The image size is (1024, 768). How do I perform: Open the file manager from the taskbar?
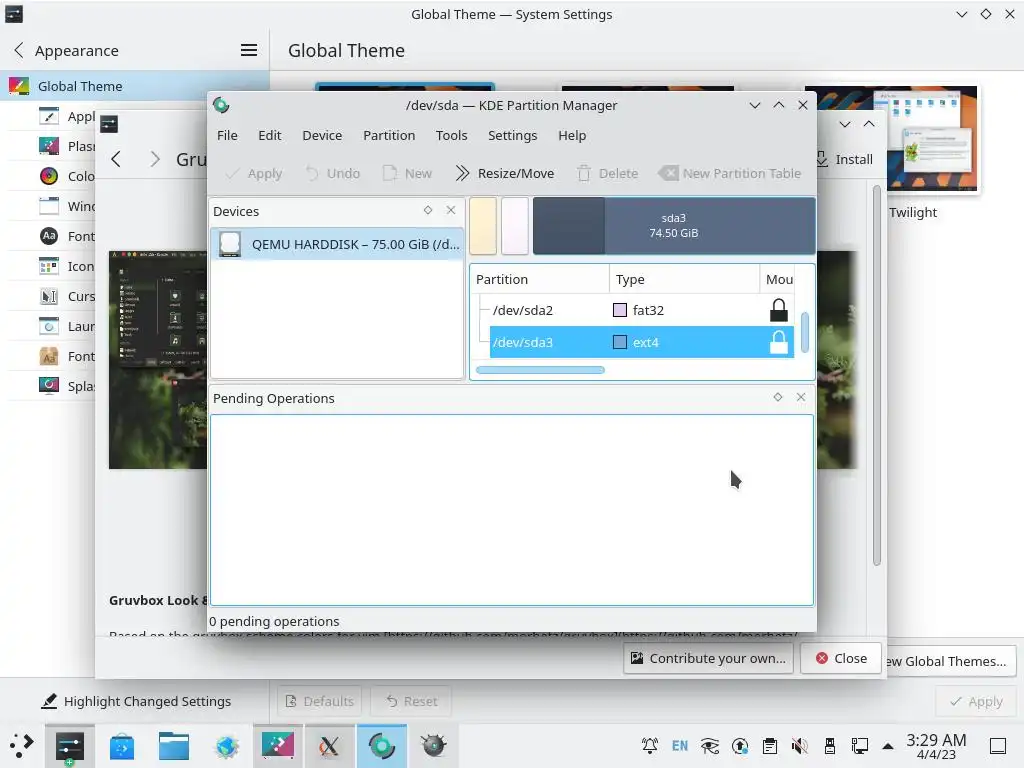tap(174, 746)
